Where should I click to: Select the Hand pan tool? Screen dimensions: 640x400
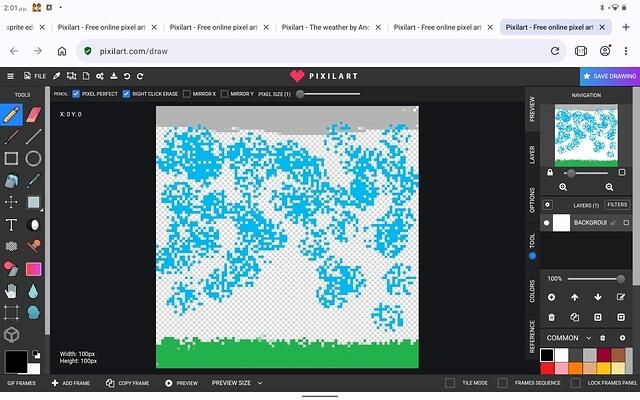(12, 291)
